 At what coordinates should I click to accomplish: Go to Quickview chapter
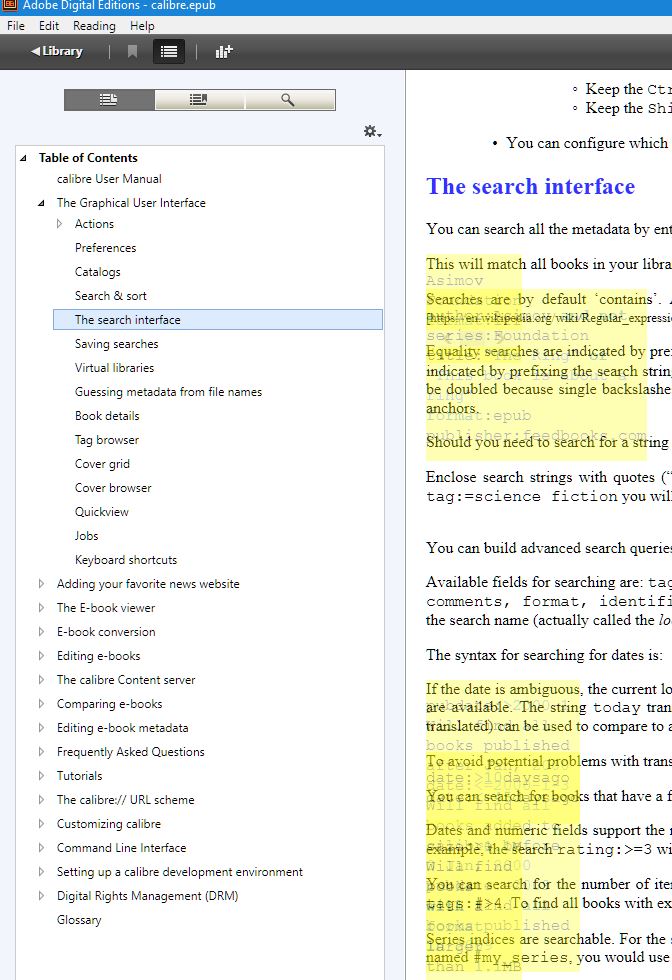click(x=101, y=512)
